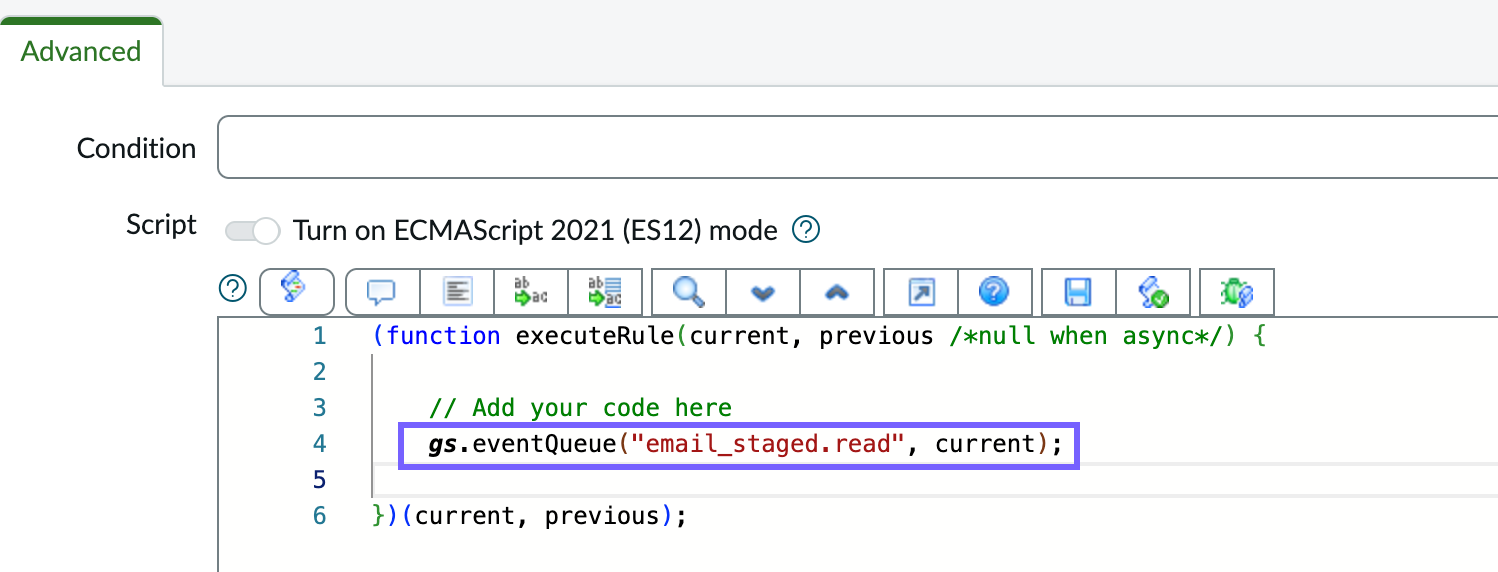This screenshot has height=572, width=1498.
Task: Place cursor on empty line 2
Action: tap(935, 372)
